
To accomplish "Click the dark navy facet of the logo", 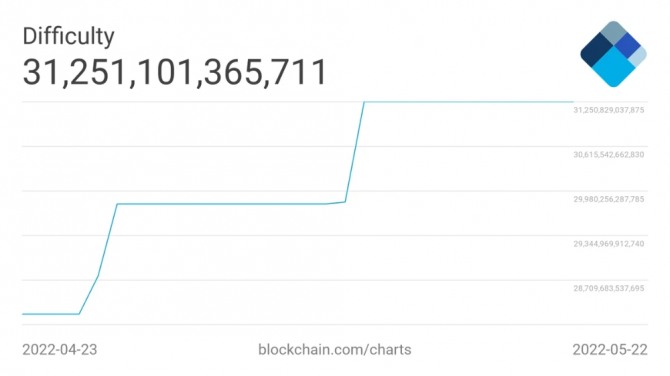I will [596, 50].
